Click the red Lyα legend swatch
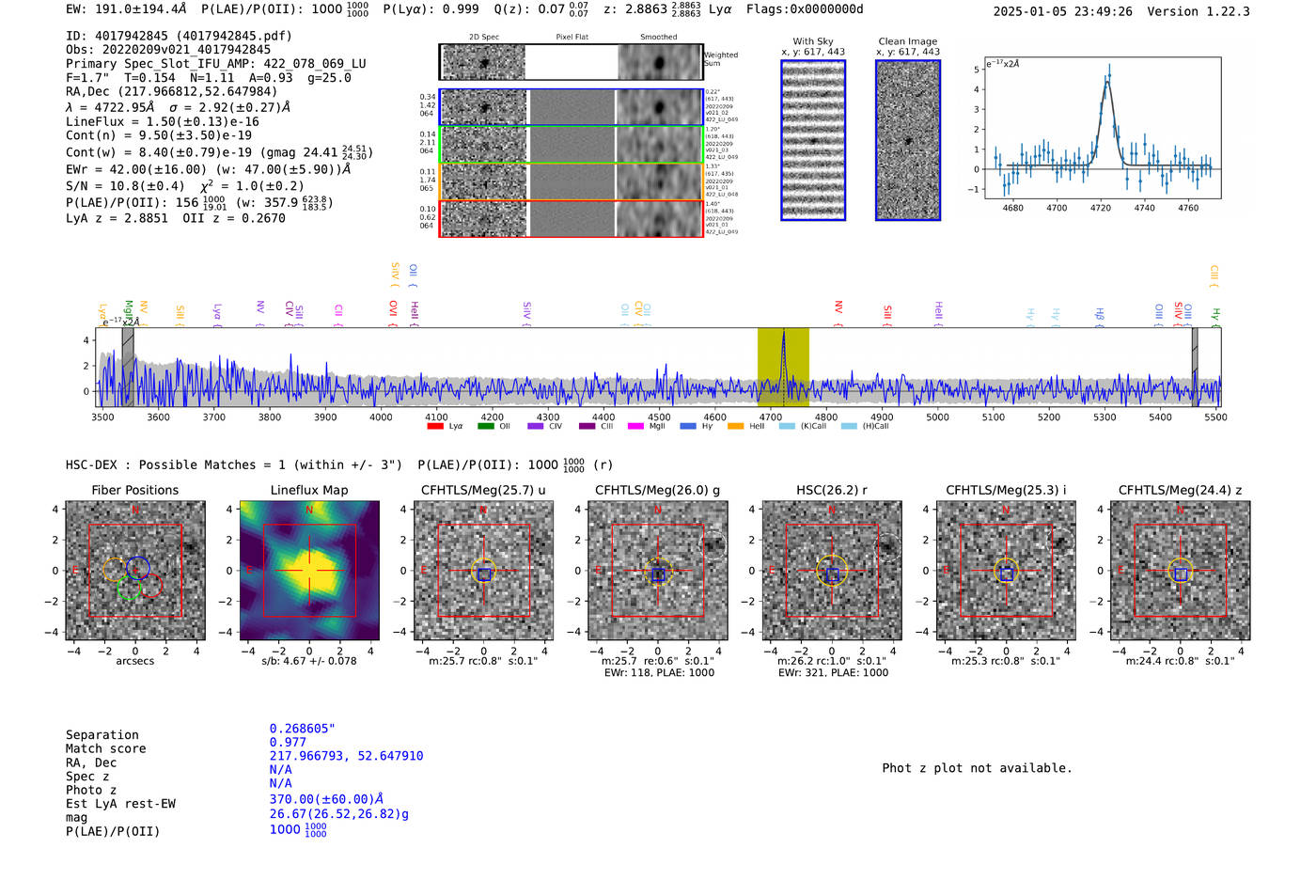Viewport: 1316px width, 896px height. pos(435,426)
